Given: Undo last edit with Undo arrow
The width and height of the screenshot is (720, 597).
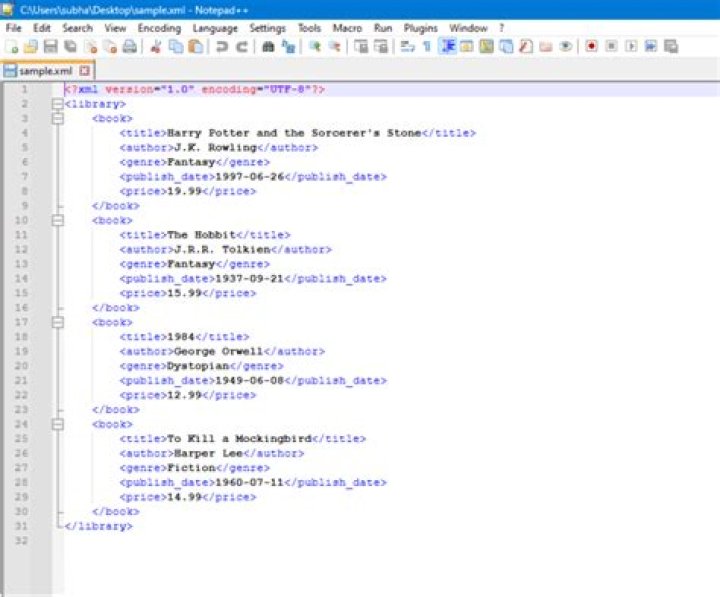Looking at the screenshot, I should (222, 46).
